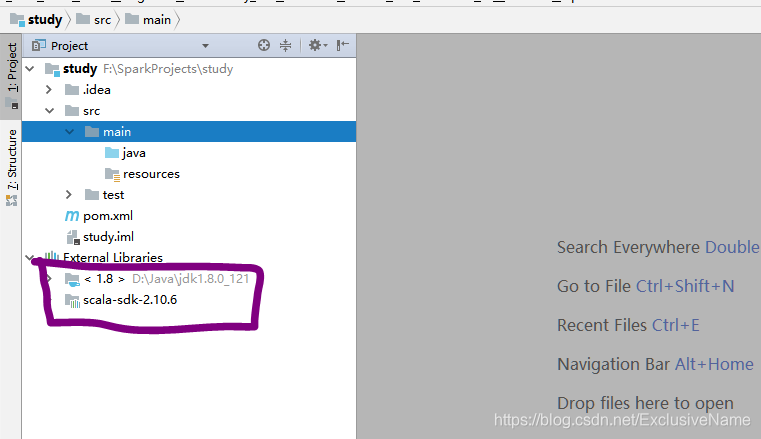
Task: Click the Drop files here to open text
Action: (645, 403)
